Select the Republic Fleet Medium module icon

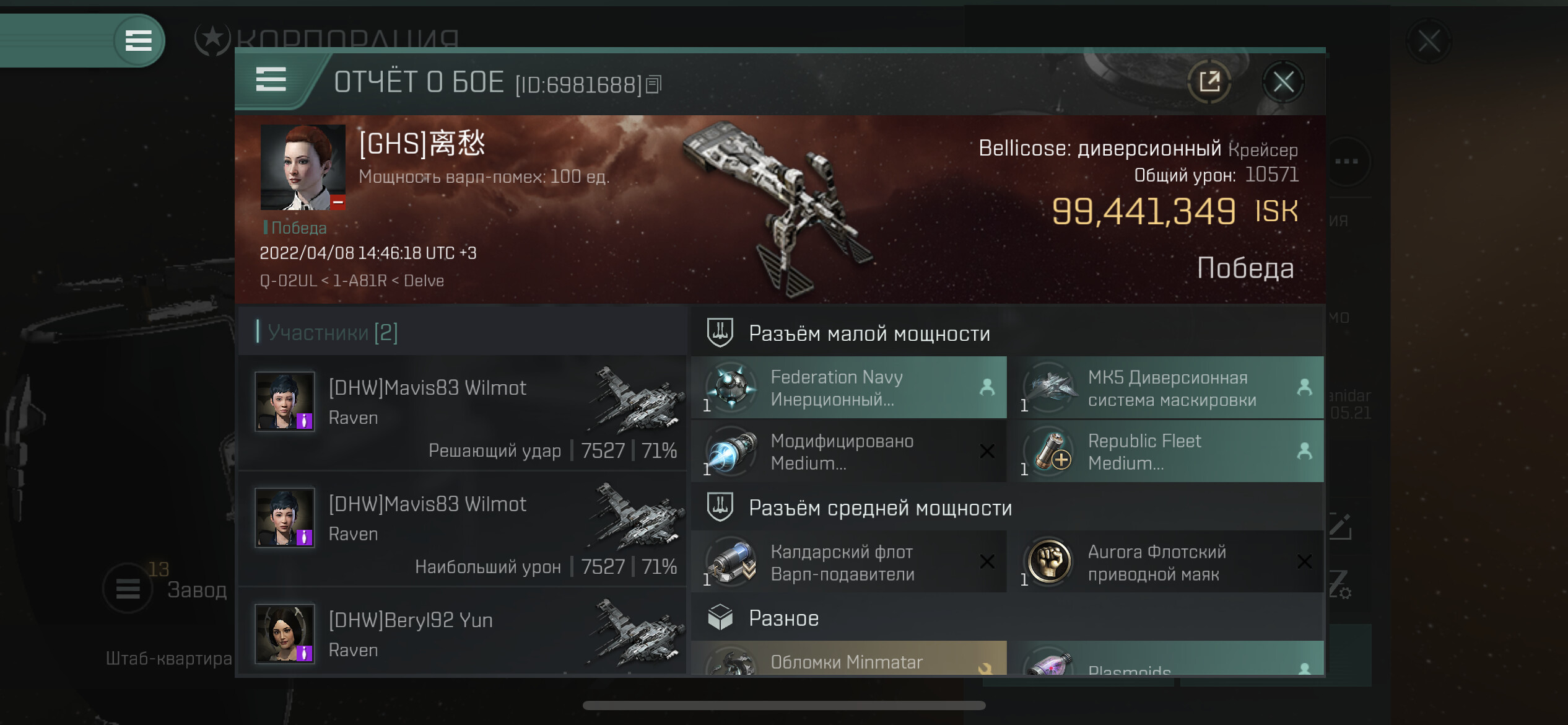pos(1050,451)
